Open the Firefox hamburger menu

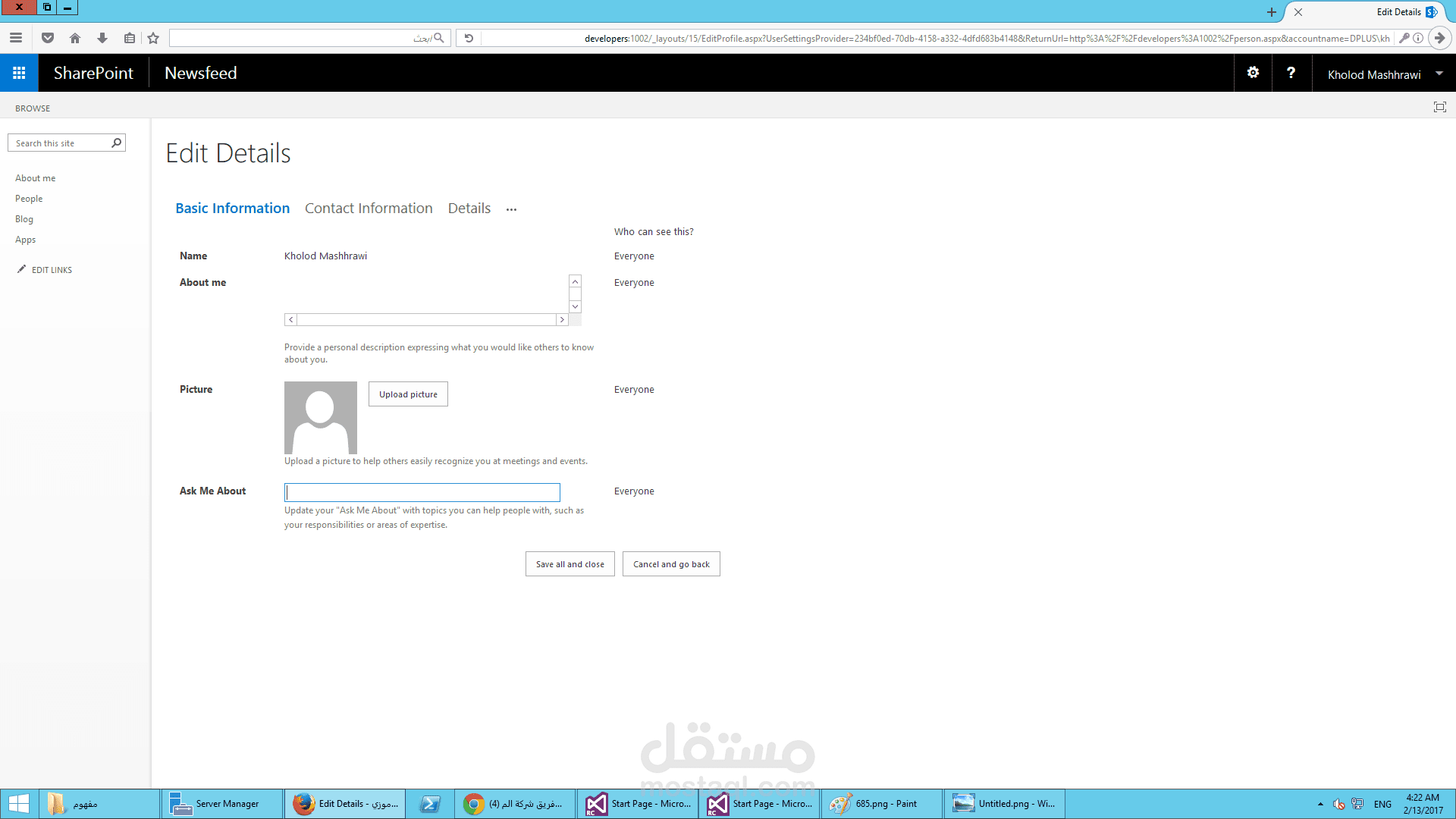(x=16, y=38)
